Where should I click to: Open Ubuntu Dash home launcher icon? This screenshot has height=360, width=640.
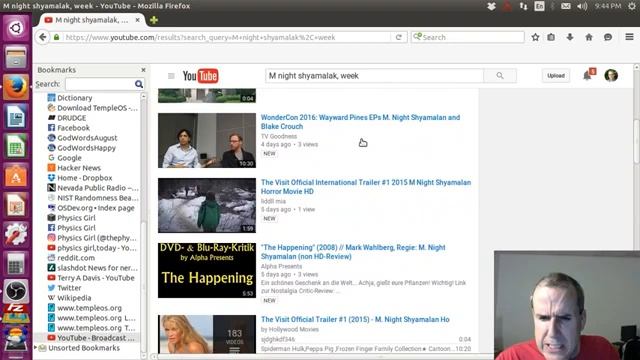[16, 28]
